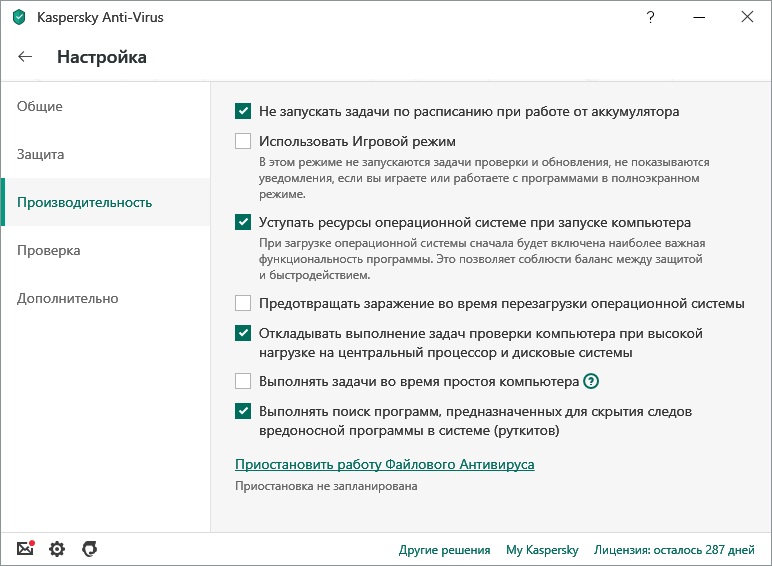The width and height of the screenshot is (772, 566).
Task: Enable 'Выполнять задачи во время простоя' checkbox
Action: (243, 381)
